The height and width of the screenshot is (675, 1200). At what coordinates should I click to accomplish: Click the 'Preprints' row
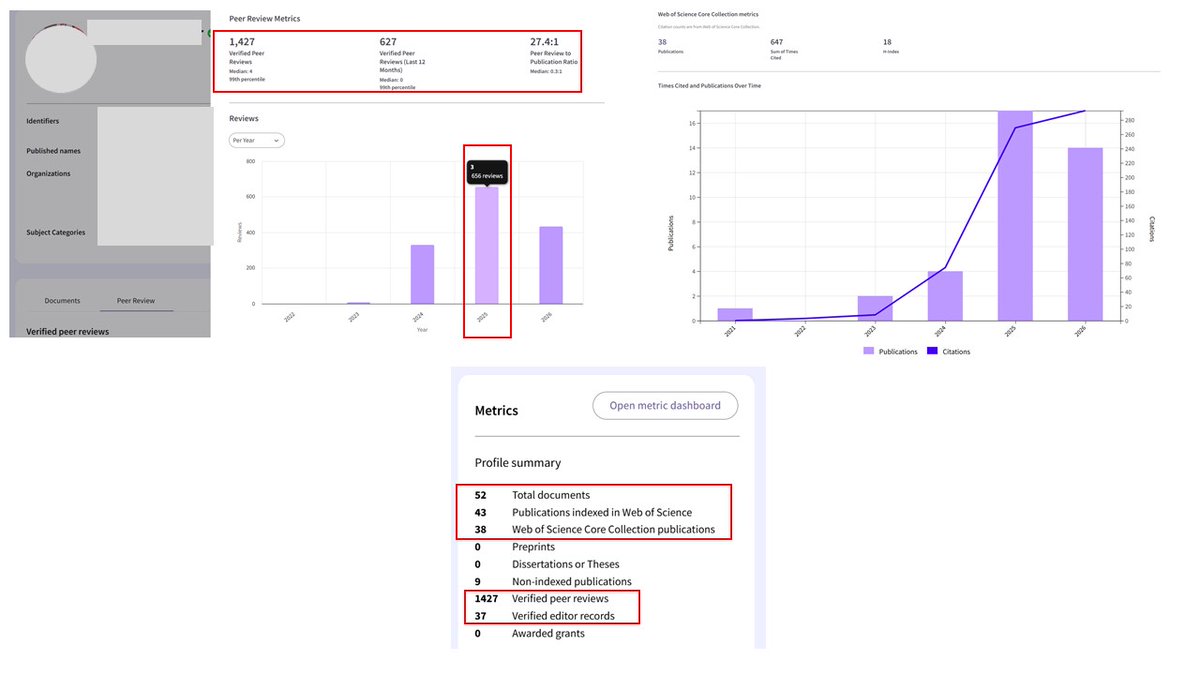(514, 547)
